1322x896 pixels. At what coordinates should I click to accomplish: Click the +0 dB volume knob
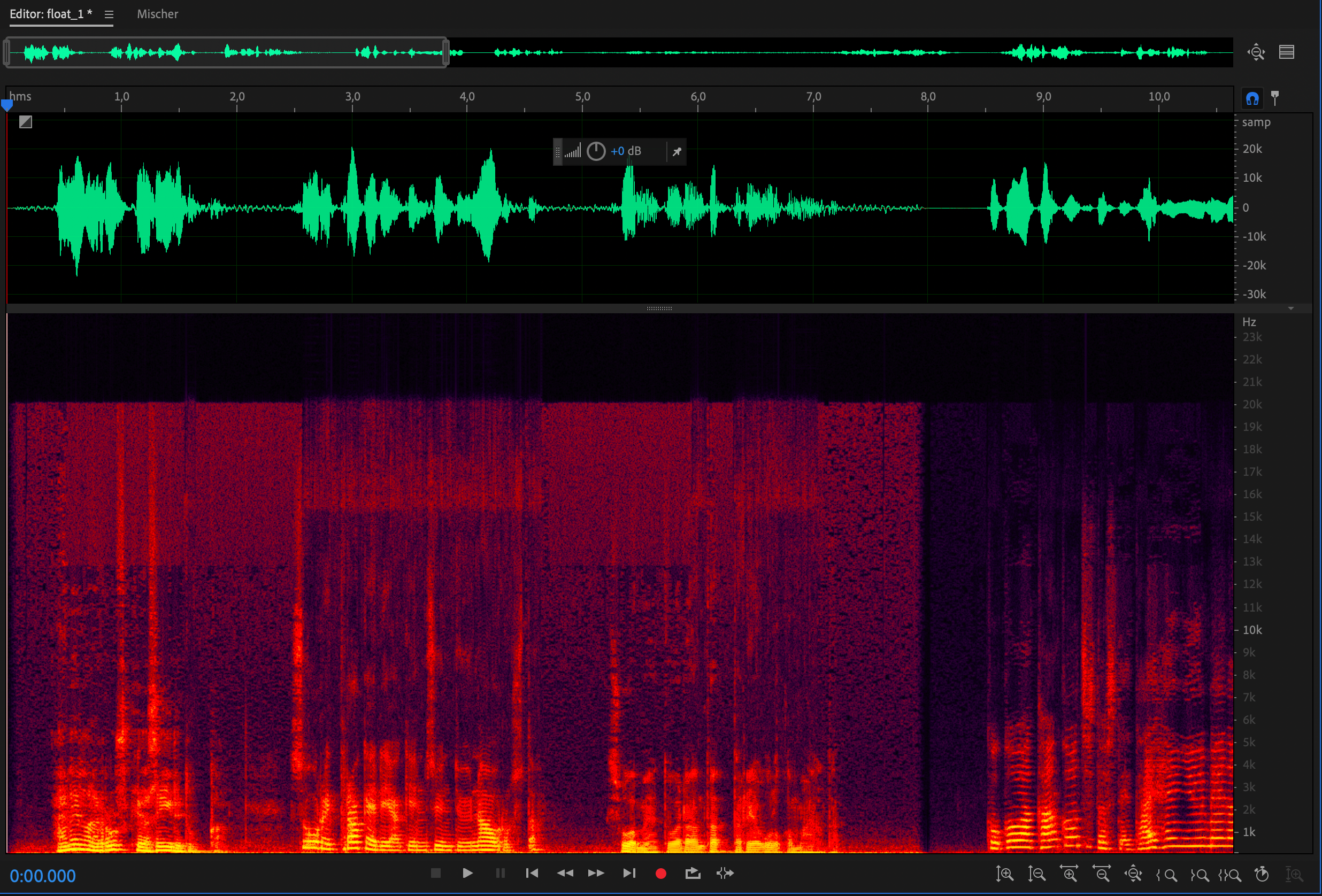(596, 151)
